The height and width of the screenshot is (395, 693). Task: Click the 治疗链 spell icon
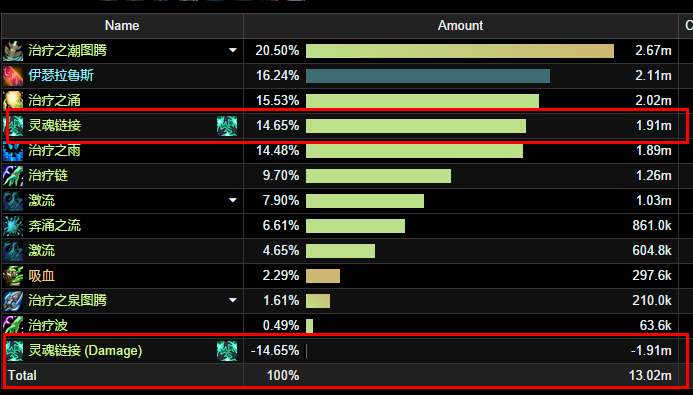[x=13, y=176]
